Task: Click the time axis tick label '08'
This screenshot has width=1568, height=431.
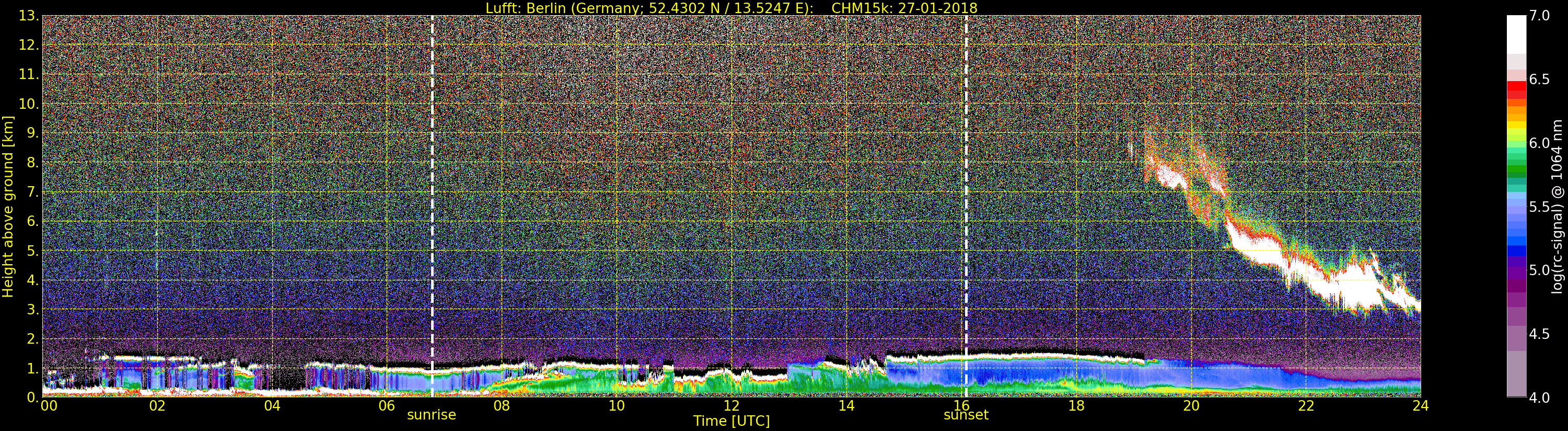Action: click(502, 406)
